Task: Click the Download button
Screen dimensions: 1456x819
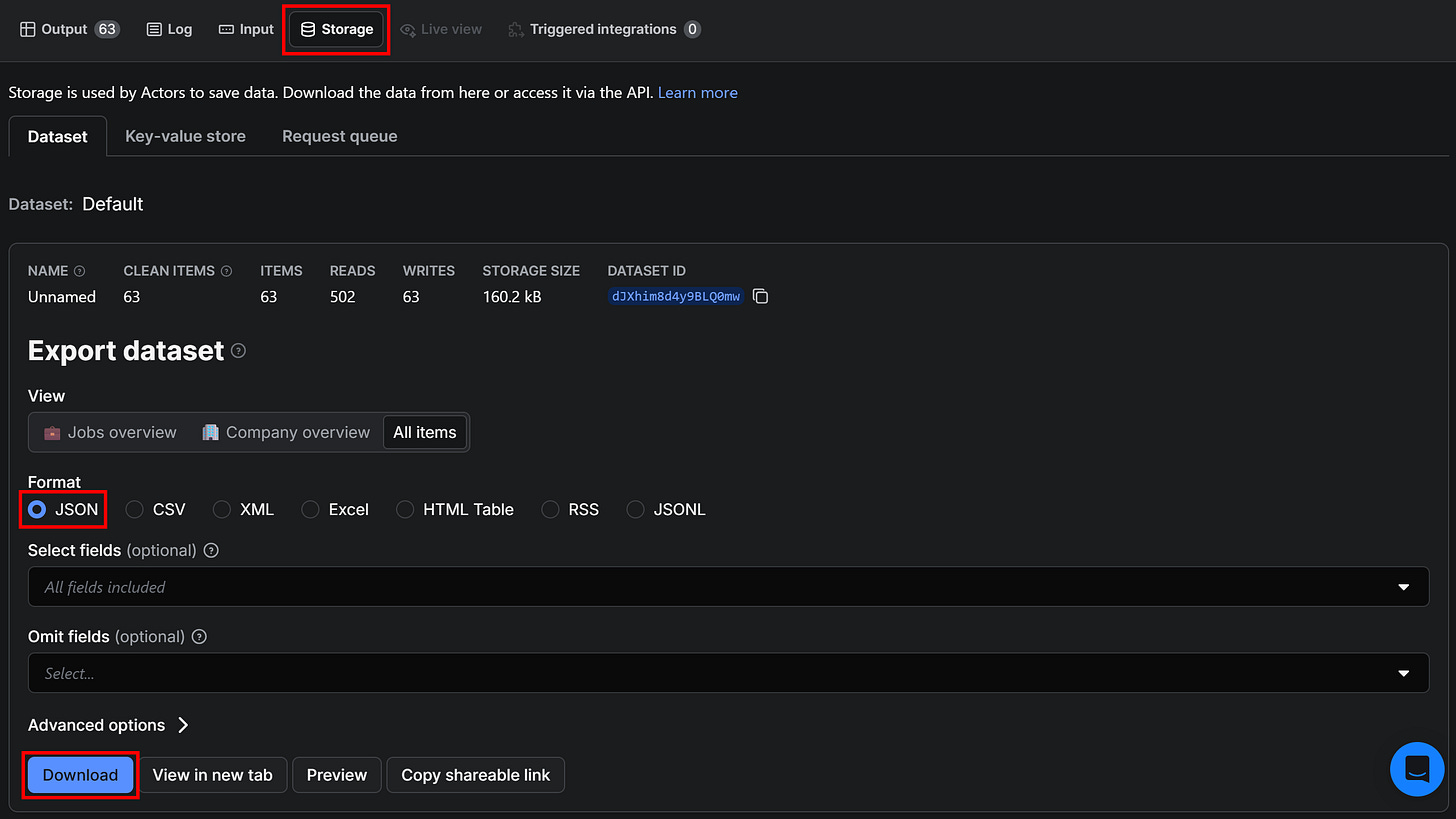Action: [80, 775]
